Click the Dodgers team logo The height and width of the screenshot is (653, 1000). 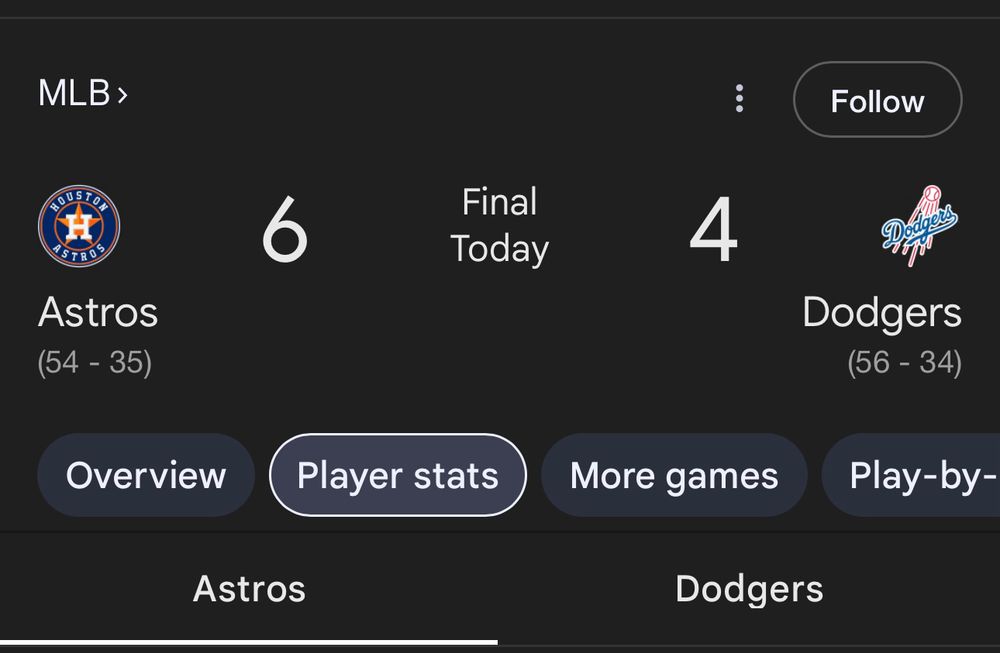click(920, 226)
